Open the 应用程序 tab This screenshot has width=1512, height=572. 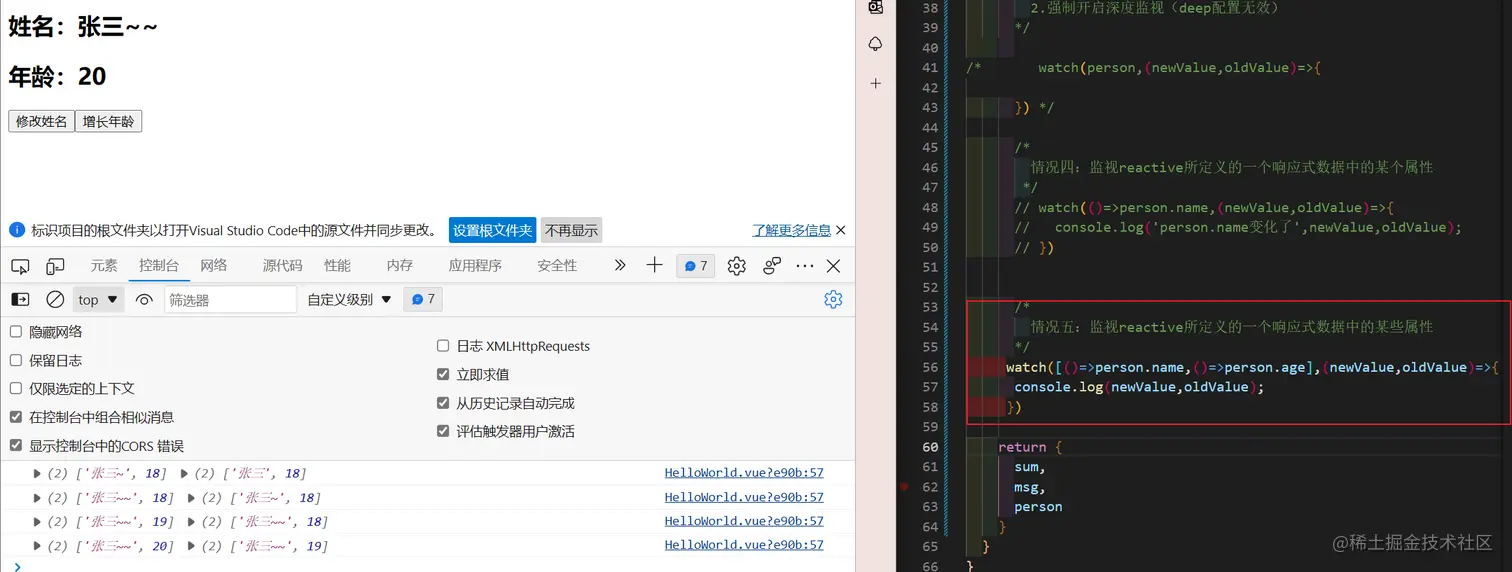coord(475,265)
